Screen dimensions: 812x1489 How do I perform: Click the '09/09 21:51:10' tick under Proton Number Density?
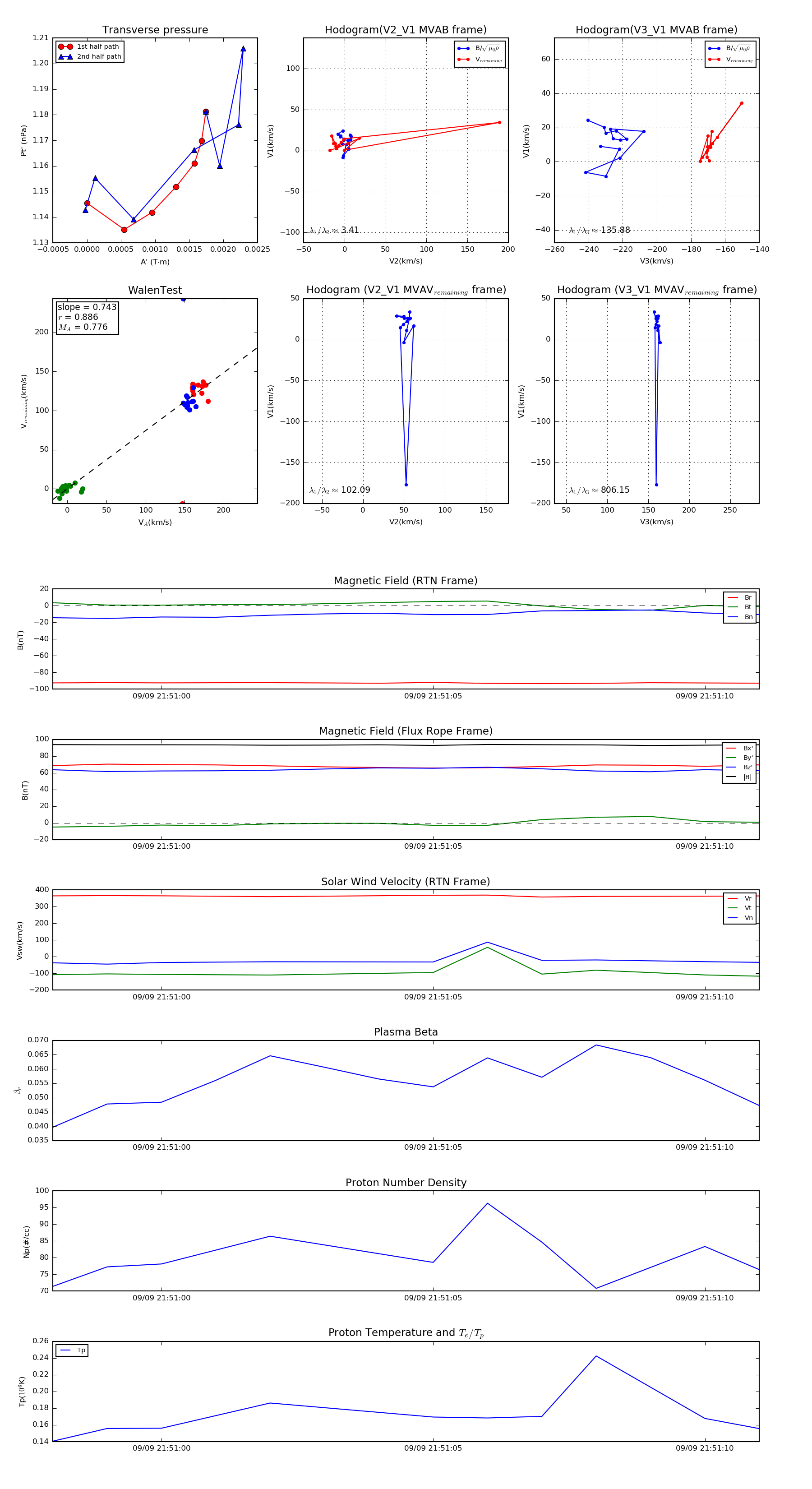705,1298
